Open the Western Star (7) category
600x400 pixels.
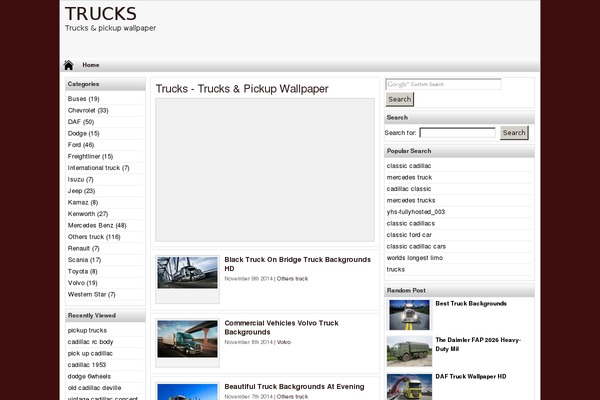(x=91, y=294)
